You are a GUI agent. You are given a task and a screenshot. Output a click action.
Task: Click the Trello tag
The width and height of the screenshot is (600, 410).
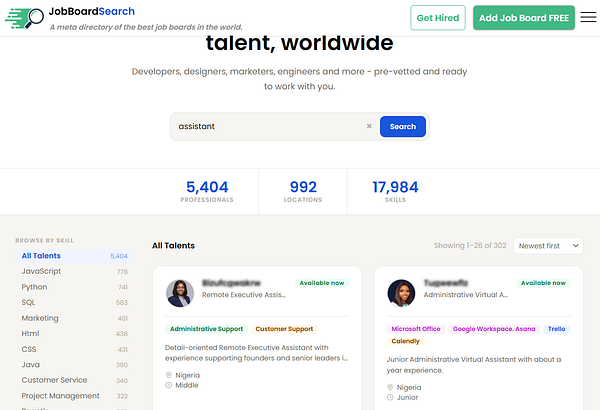coord(556,329)
